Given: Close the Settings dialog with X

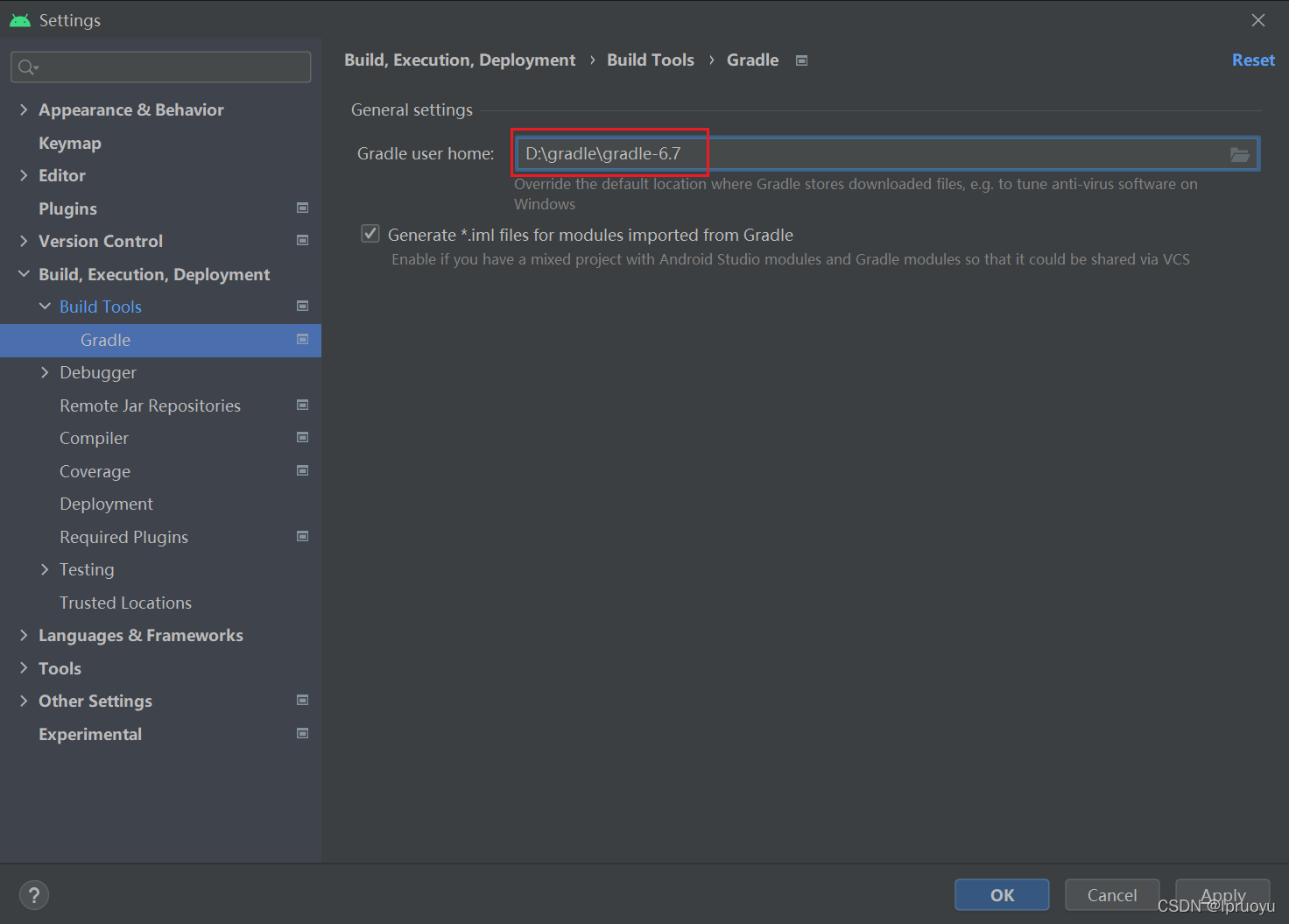Looking at the screenshot, I should tap(1258, 20).
